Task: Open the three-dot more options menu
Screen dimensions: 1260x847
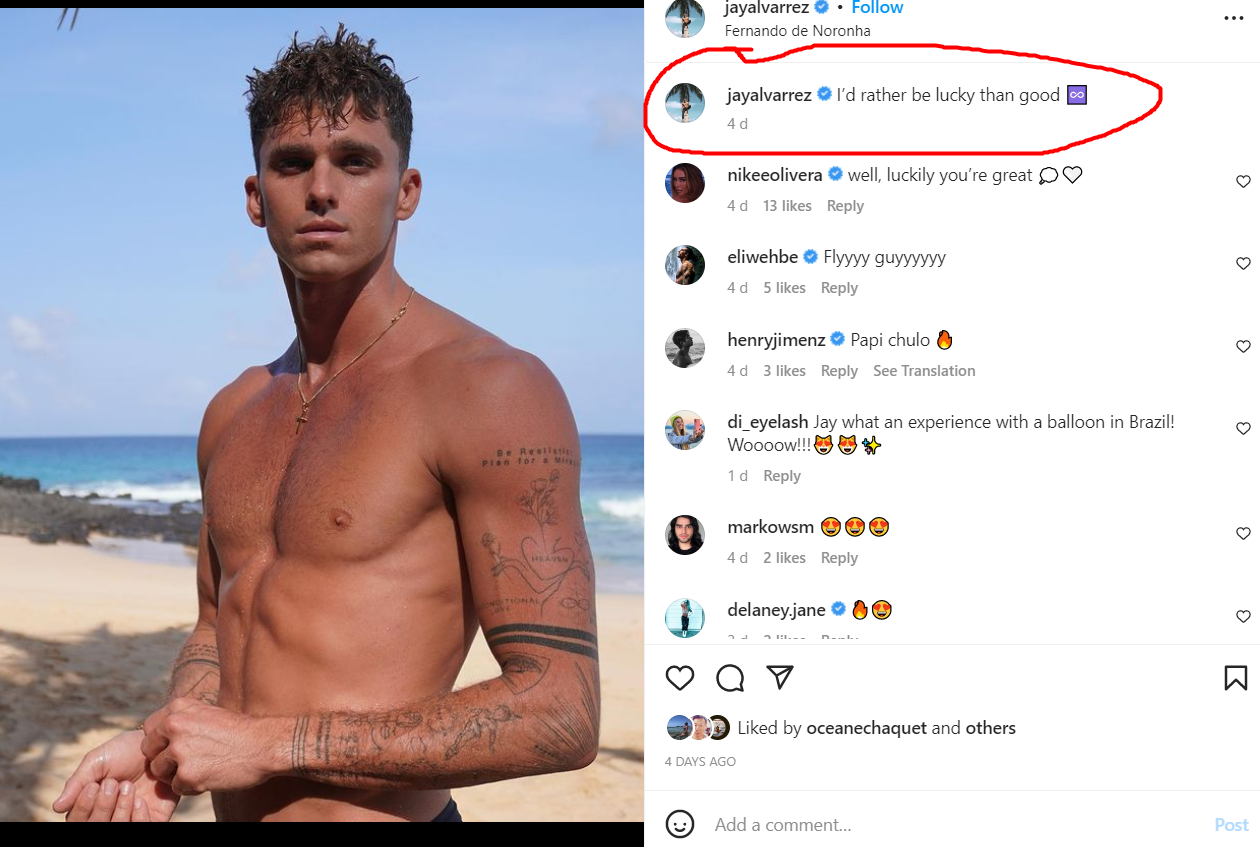Action: pos(1234,18)
